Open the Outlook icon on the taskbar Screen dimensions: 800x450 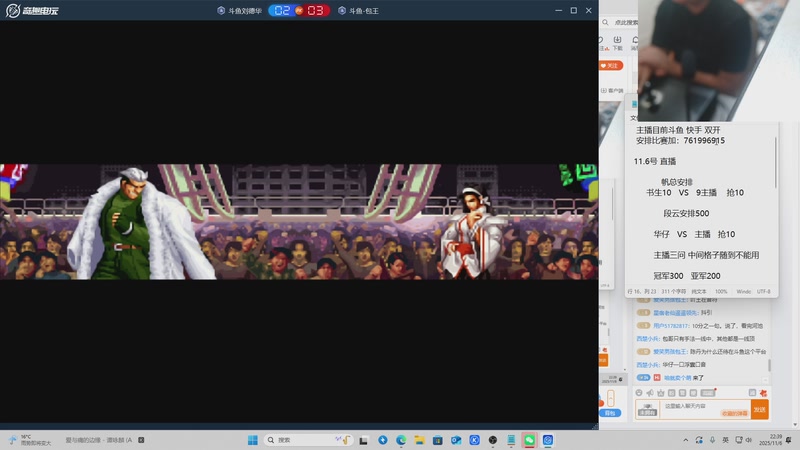click(x=456, y=440)
